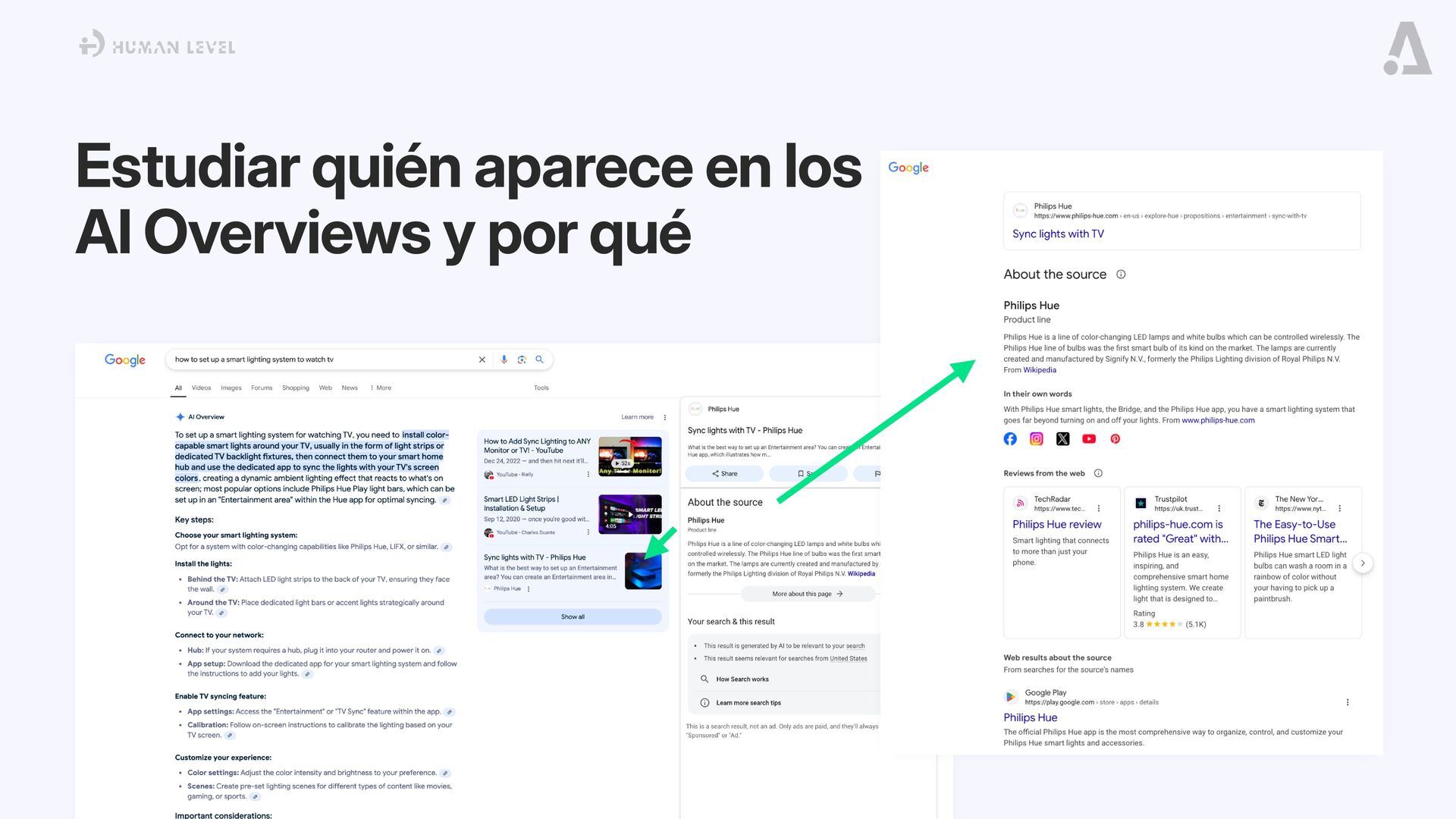Viewport: 1456px width, 819px height.
Task: Switch to the Videos search tab
Action: pyautogui.click(x=201, y=388)
